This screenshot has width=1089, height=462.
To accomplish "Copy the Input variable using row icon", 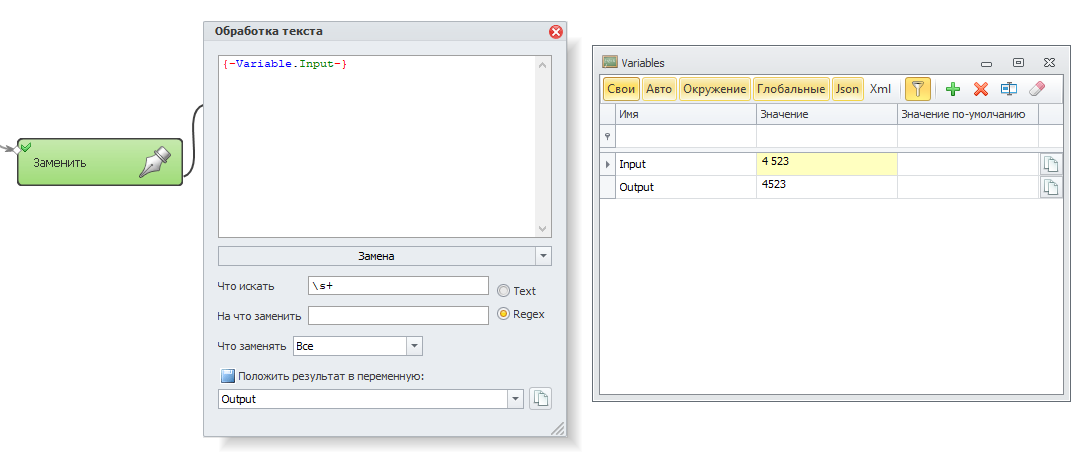I will (1050, 164).
